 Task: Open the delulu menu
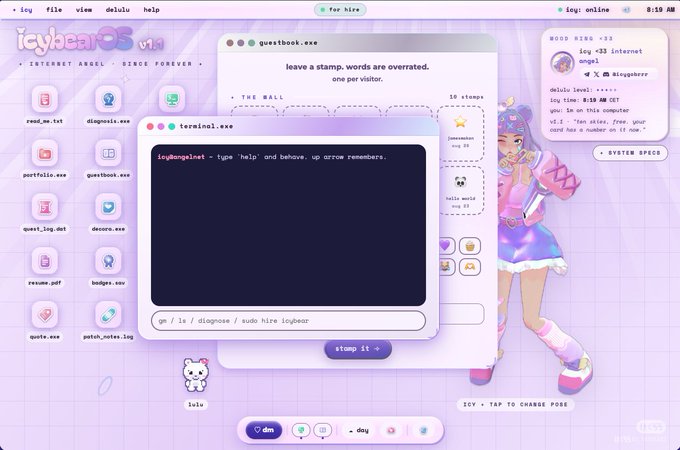(118, 10)
